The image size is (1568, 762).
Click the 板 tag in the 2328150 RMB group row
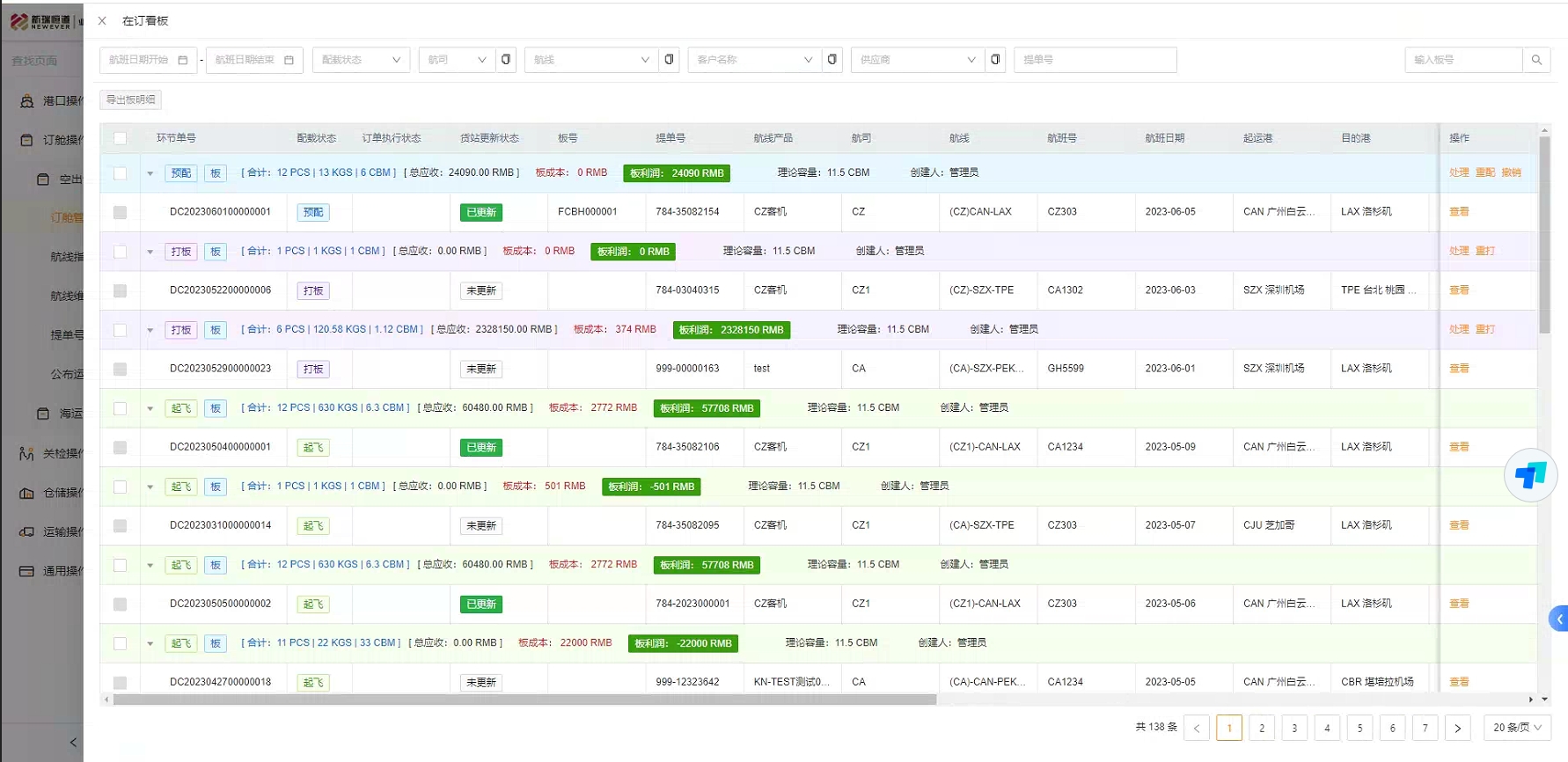click(216, 330)
